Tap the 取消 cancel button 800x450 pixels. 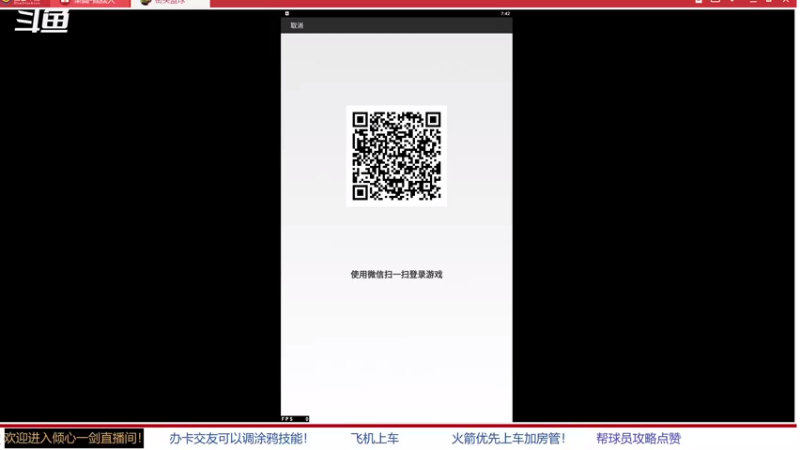(297, 26)
